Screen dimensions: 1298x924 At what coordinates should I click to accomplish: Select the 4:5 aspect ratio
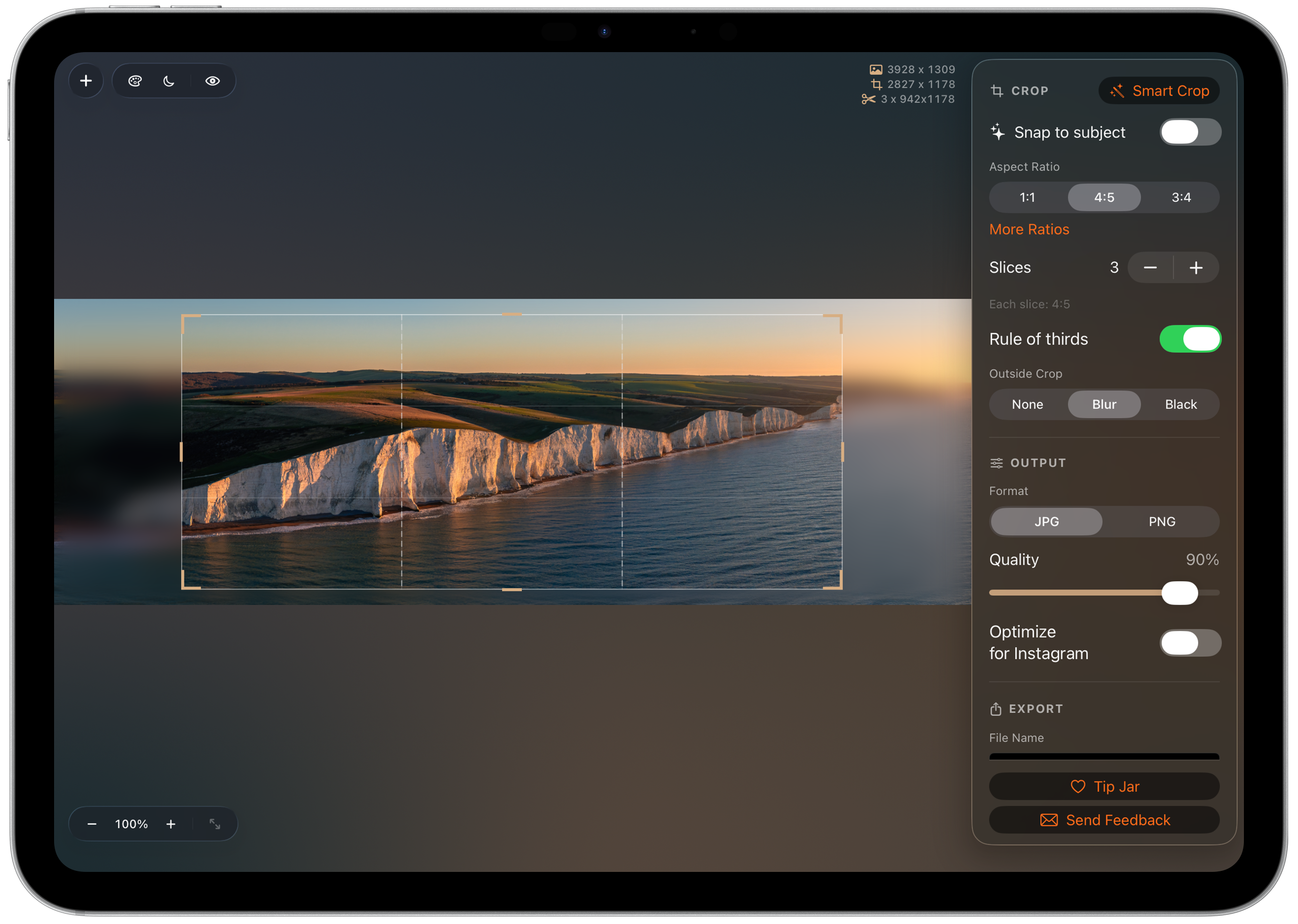(1104, 198)
